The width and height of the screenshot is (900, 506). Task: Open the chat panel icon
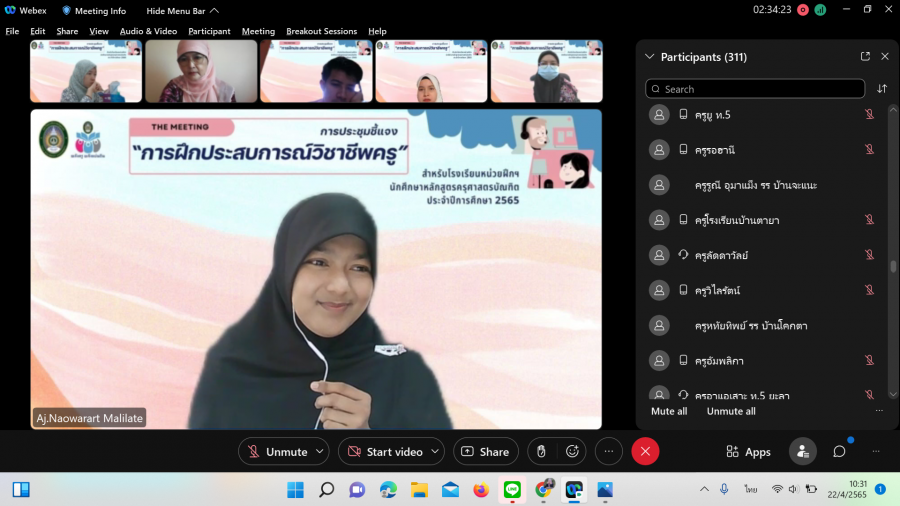pos(839,452)
